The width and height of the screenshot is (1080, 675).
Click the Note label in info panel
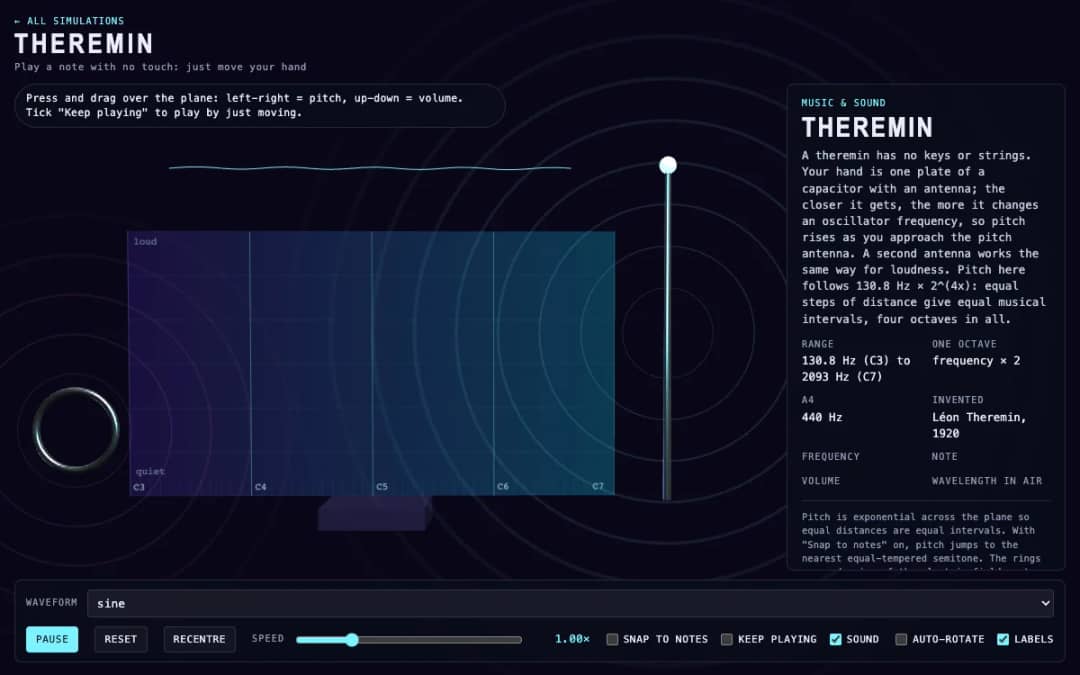[x=944, y=457]
